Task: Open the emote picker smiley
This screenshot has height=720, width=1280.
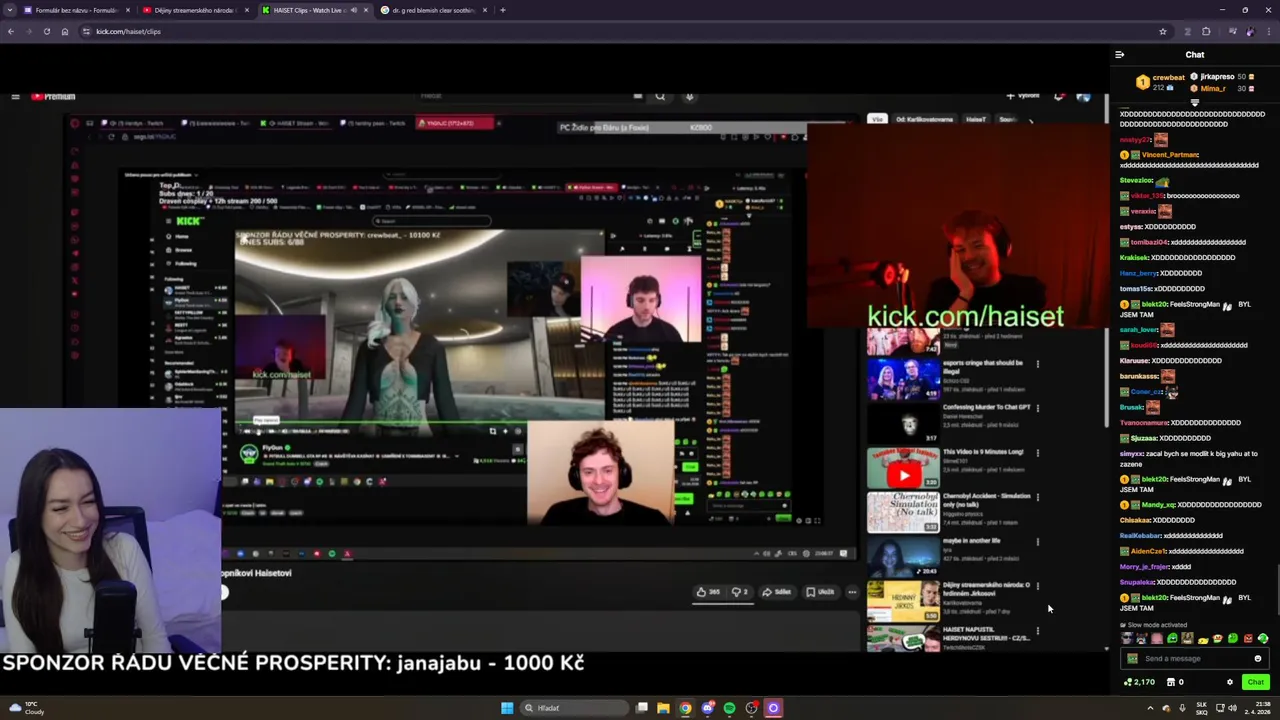Action: pos(1258,658)
